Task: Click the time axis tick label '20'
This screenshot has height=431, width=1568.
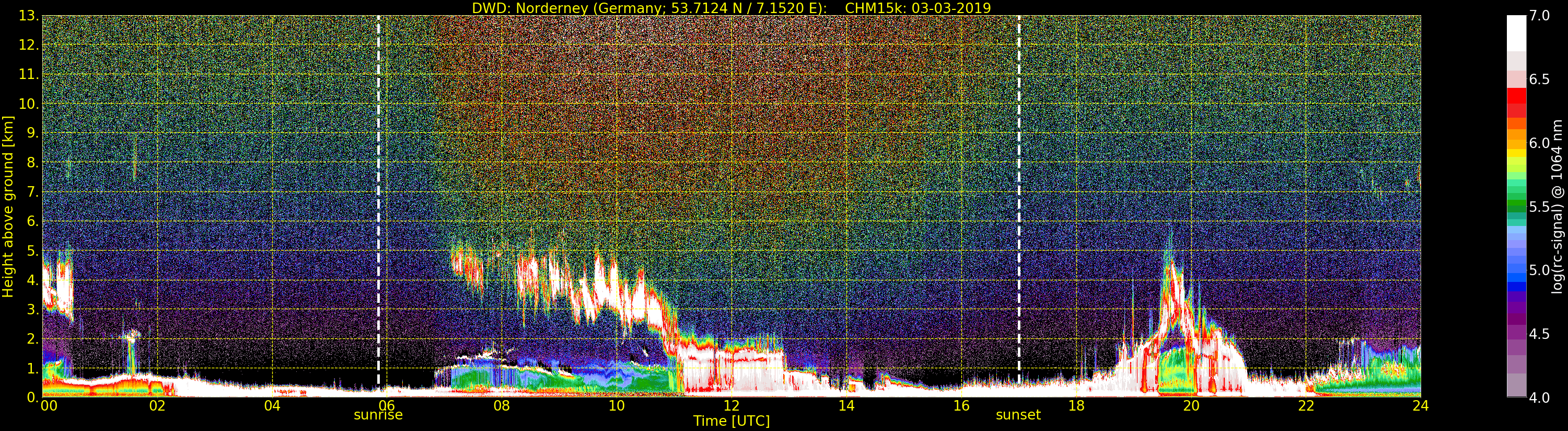Action: (x=1191, y=406)
